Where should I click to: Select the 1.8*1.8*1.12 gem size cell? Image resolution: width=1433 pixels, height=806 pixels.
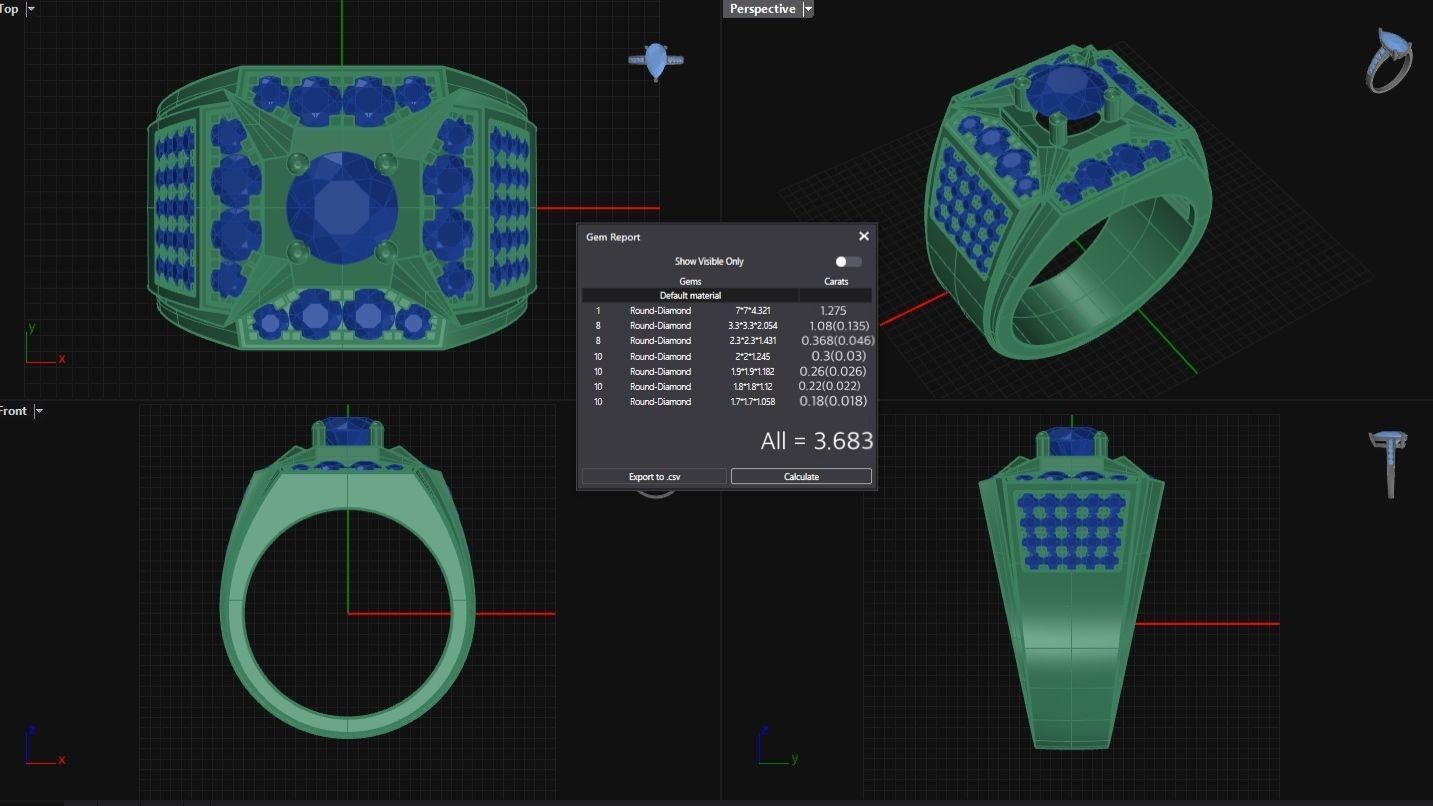[x=753, y=387]
